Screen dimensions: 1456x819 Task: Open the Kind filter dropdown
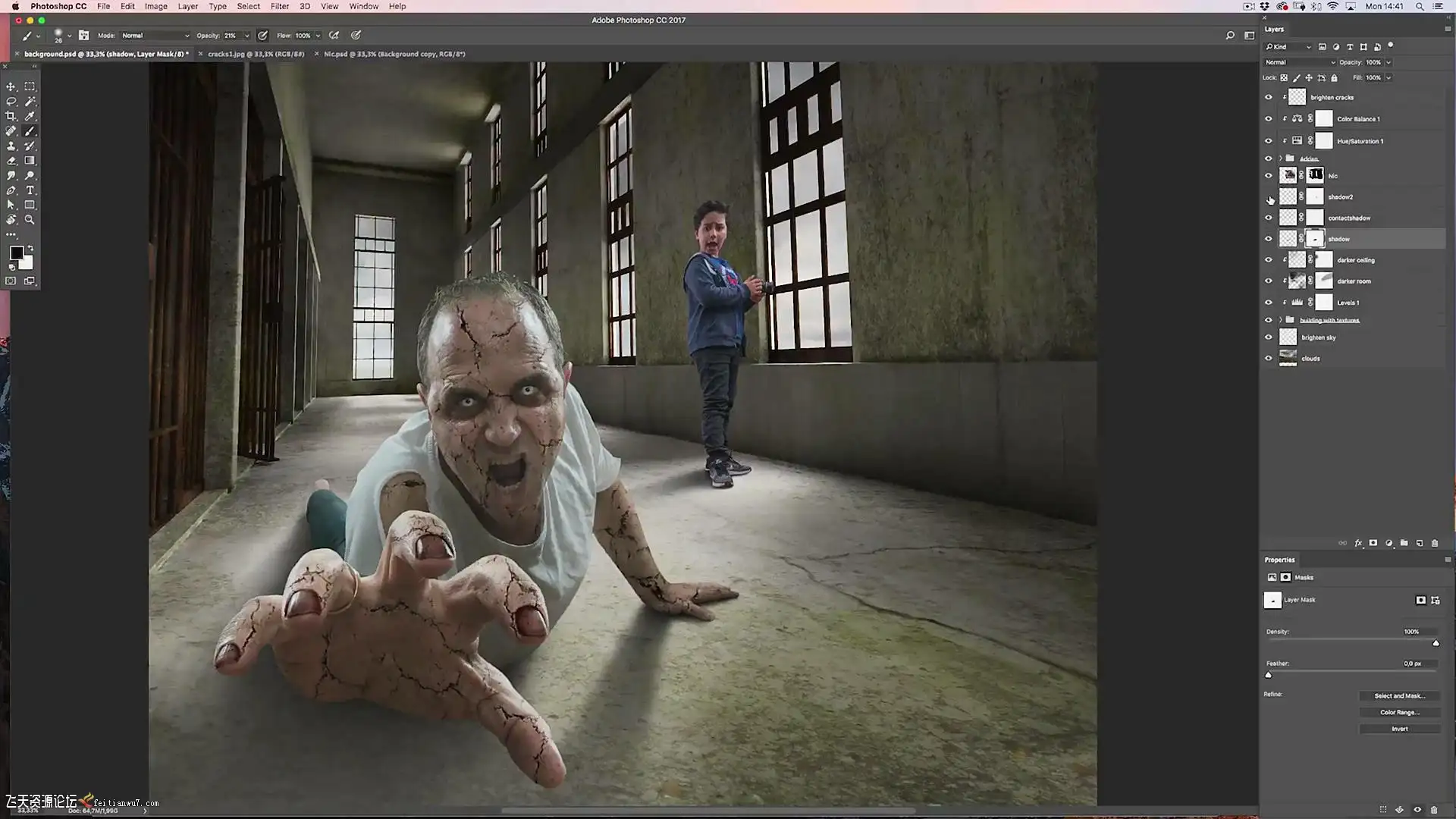pos(1288,47)
